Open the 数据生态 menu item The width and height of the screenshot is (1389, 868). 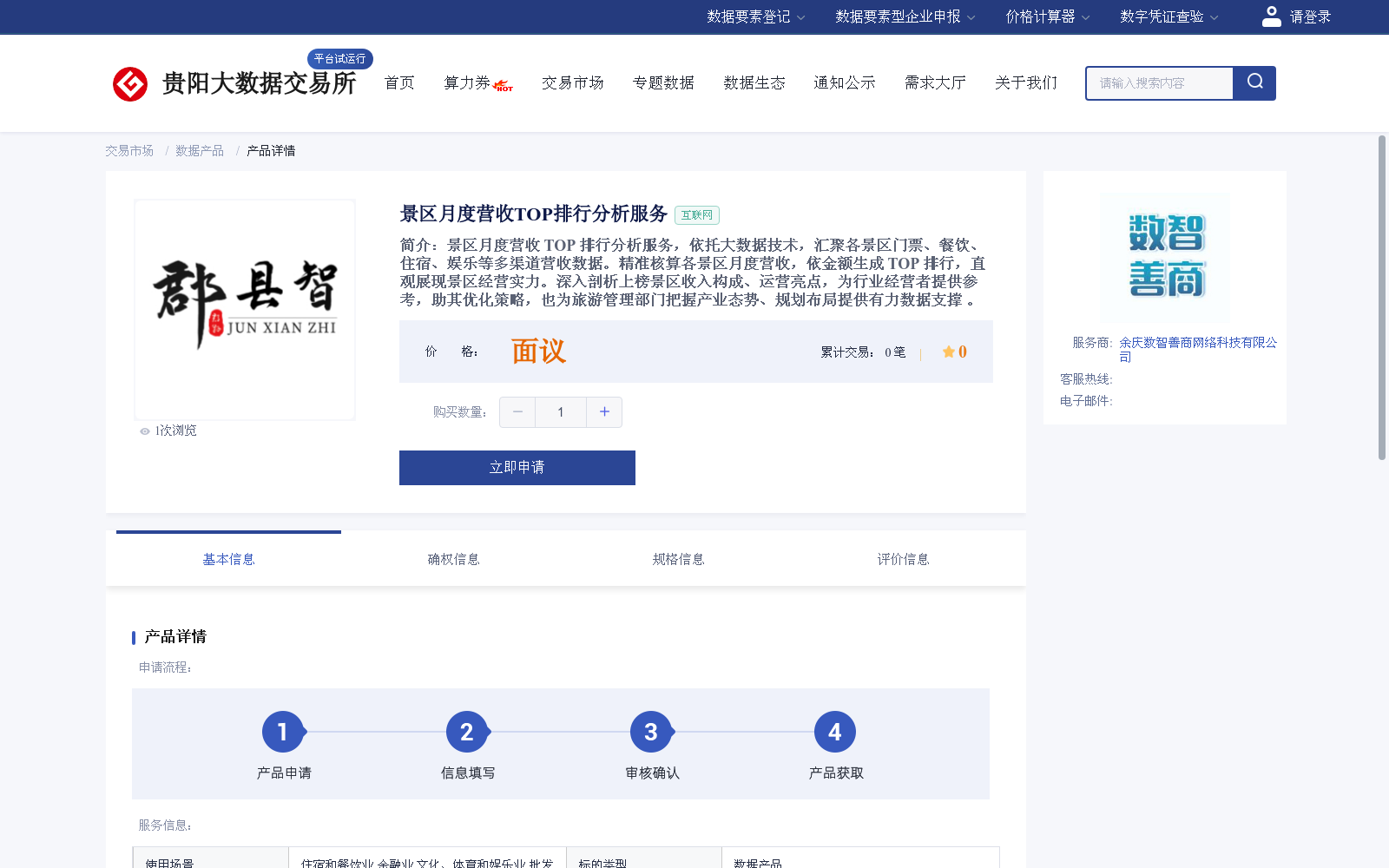point(754,82)
